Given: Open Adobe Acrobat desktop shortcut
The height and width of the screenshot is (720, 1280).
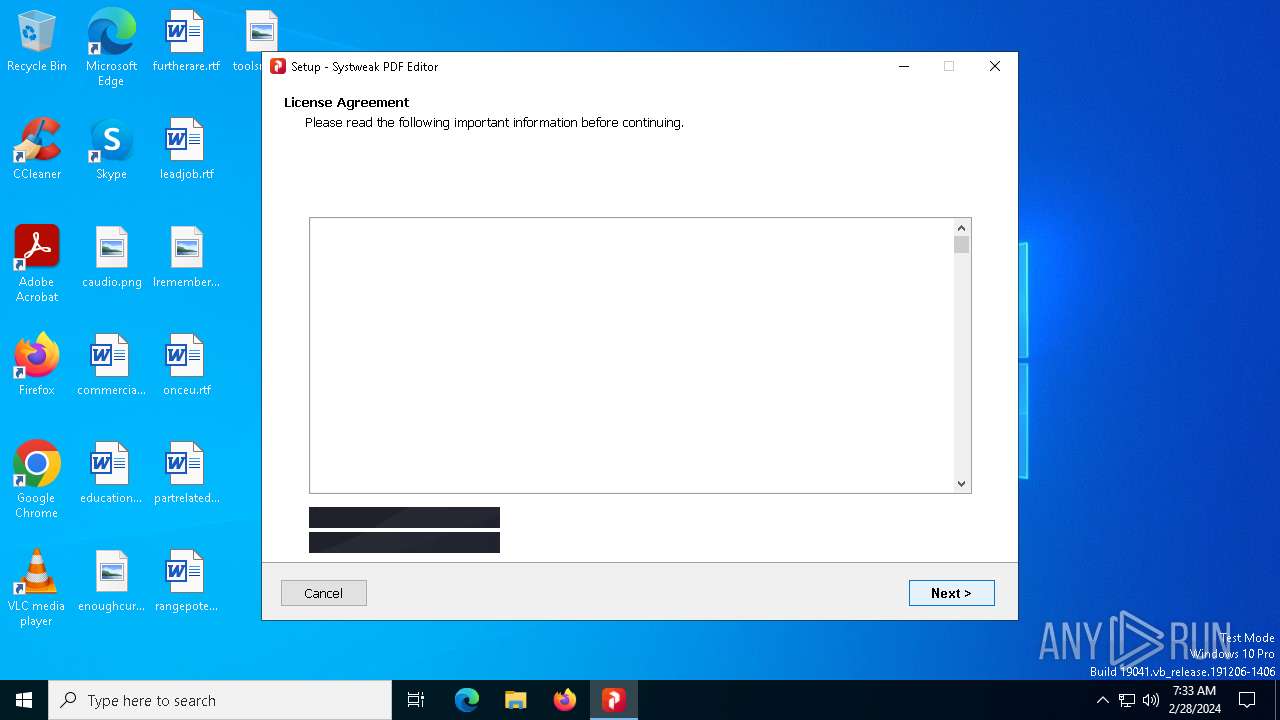Looking at the screenshot, I should [x=37, y=264].
